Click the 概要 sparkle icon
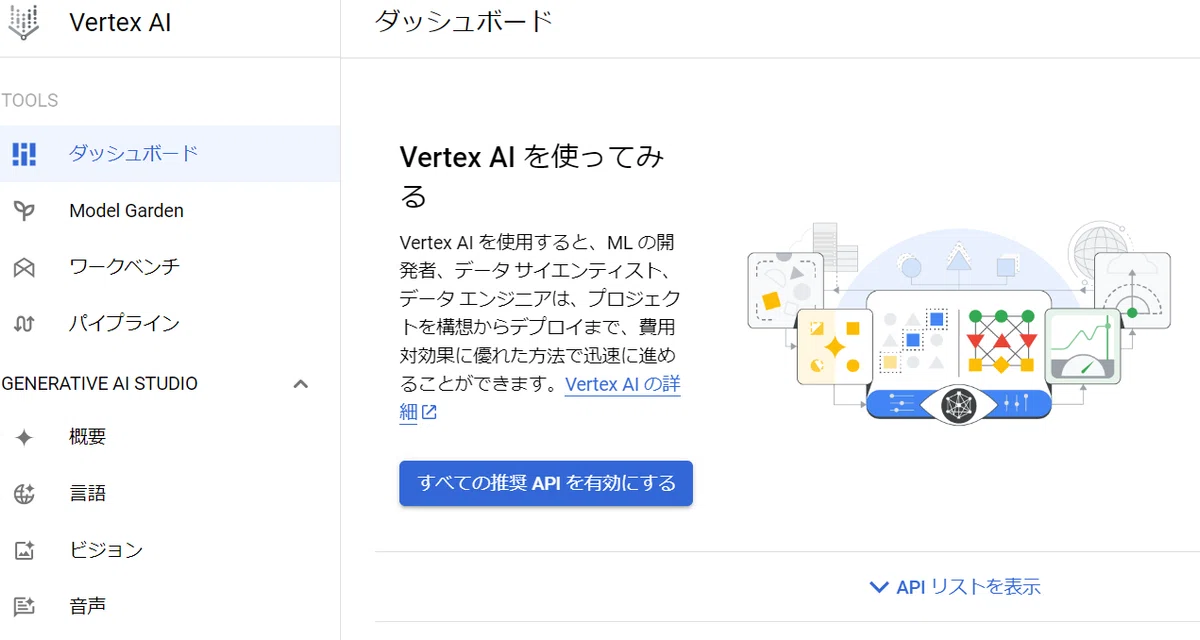Image resolution: width=1200 pixels, height=640 pixels. pos(24,437)
